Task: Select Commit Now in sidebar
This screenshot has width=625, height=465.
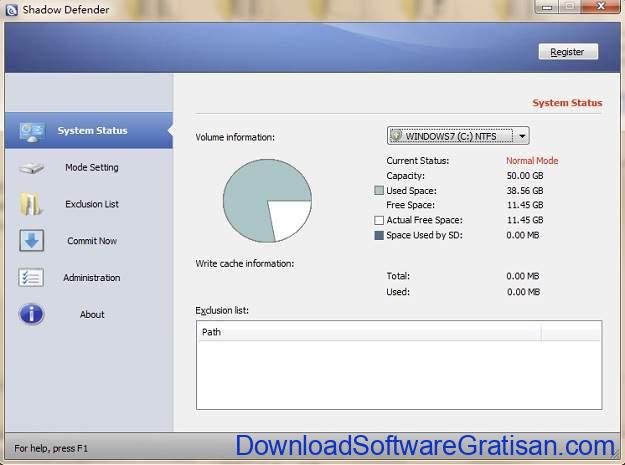Action: pyautogui.click(x=88, y=241)
